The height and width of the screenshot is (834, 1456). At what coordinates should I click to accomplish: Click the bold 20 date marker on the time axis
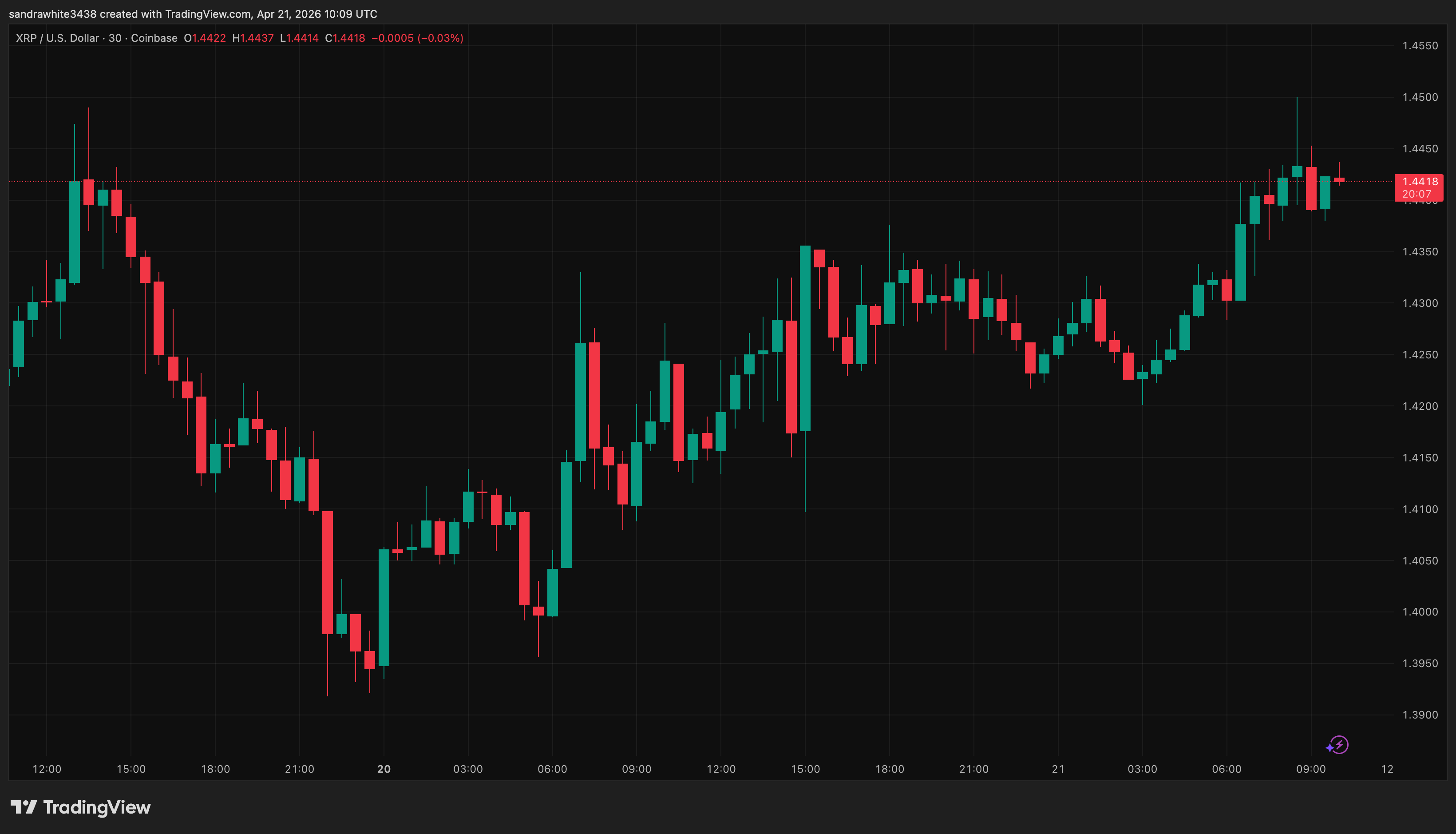[x=384, y=769]
